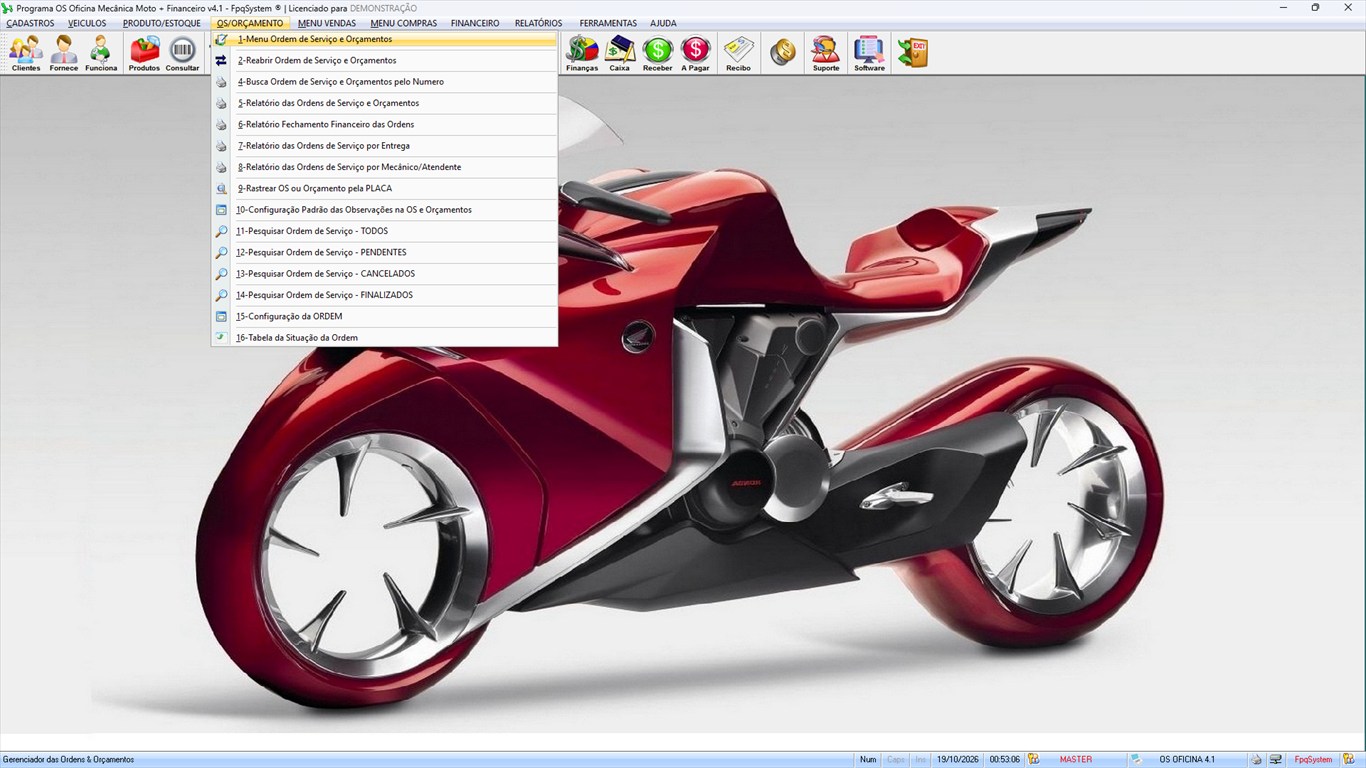Click MASTER user in status bar
This screenshot has width=1366, height=768.
pos(1076,760)
